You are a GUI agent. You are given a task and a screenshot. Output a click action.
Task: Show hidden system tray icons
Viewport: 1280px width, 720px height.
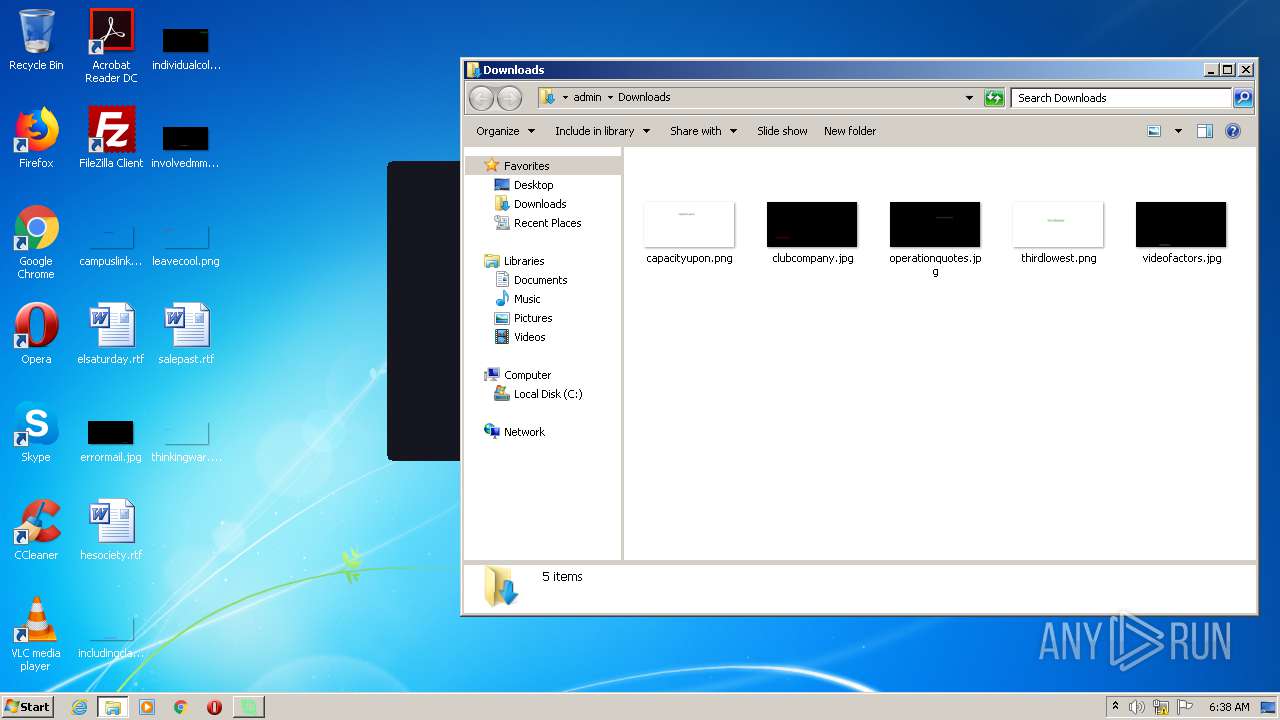click(x=1115, y=707)
